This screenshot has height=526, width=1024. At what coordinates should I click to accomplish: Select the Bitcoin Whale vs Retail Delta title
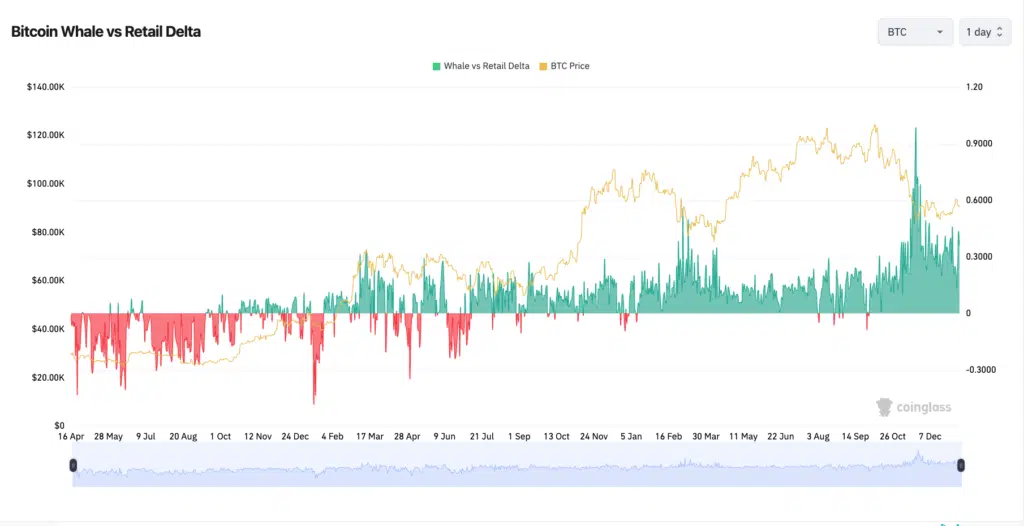[x=106, y=32]
